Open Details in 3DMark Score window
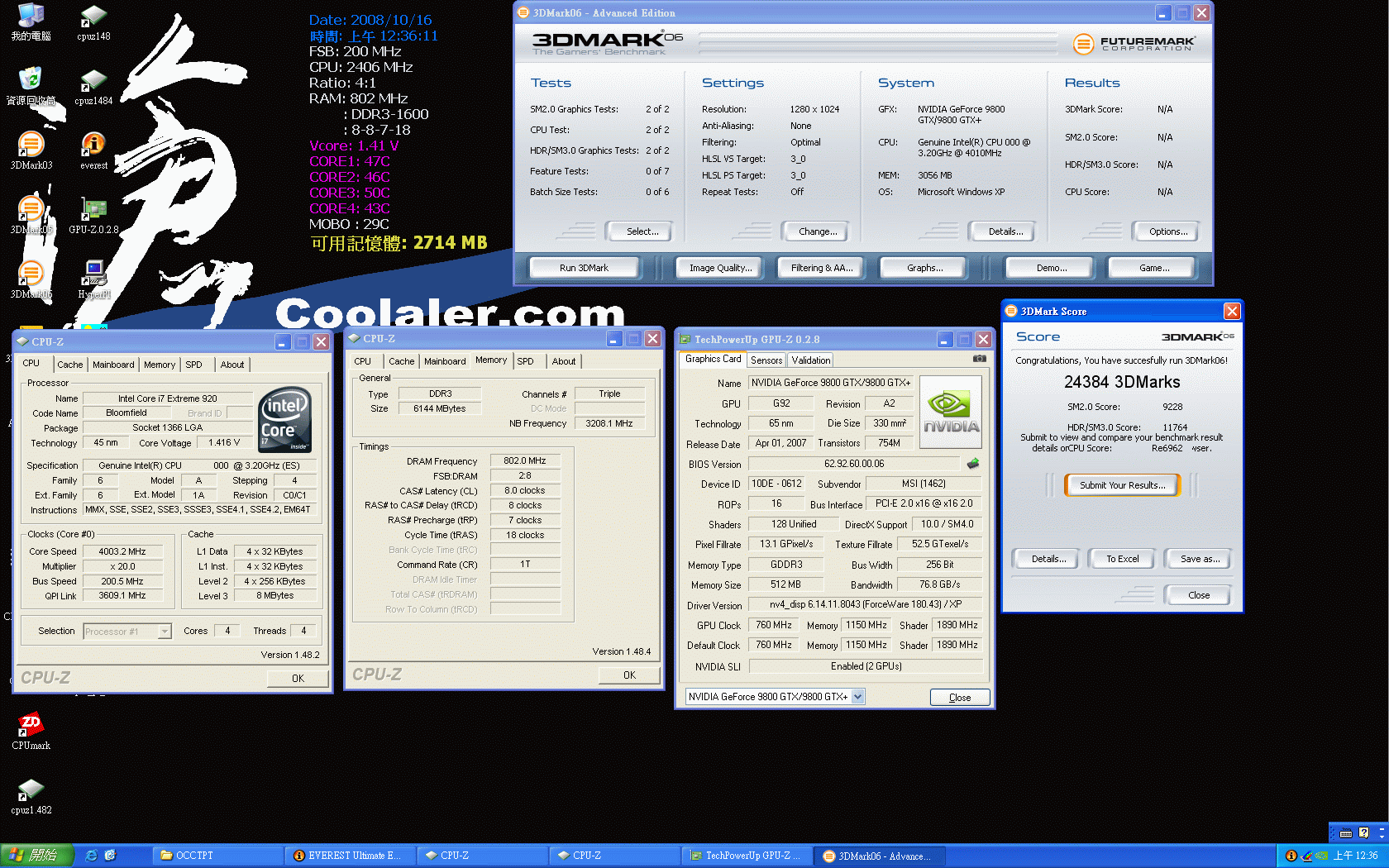1389x868 pixels. 1048,559
